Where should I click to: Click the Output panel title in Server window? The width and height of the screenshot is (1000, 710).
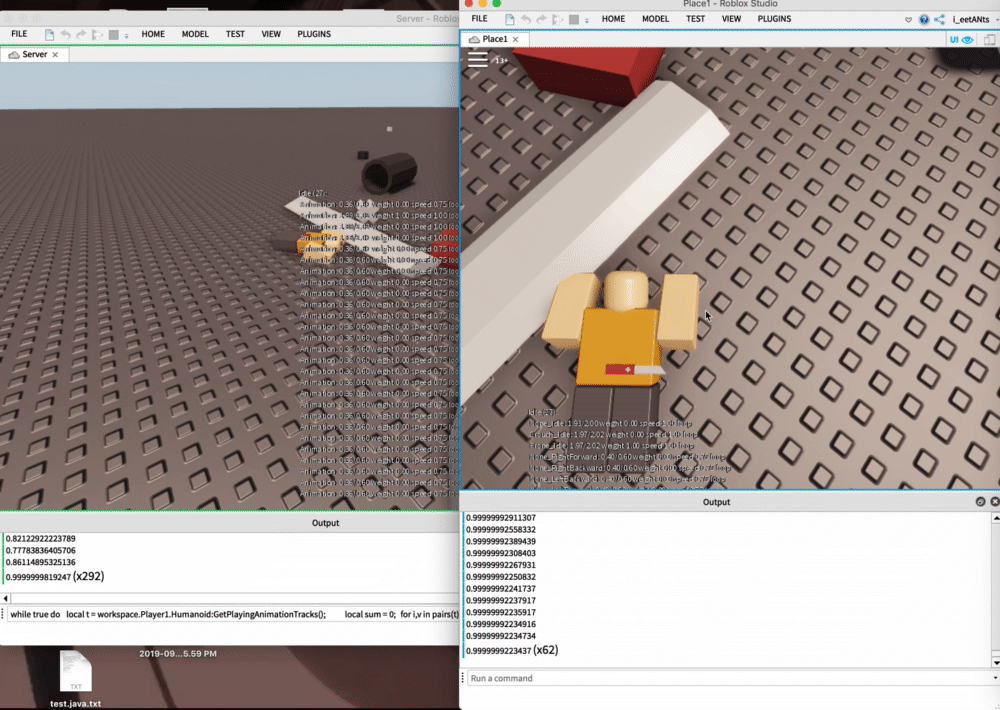click(325, 522)
